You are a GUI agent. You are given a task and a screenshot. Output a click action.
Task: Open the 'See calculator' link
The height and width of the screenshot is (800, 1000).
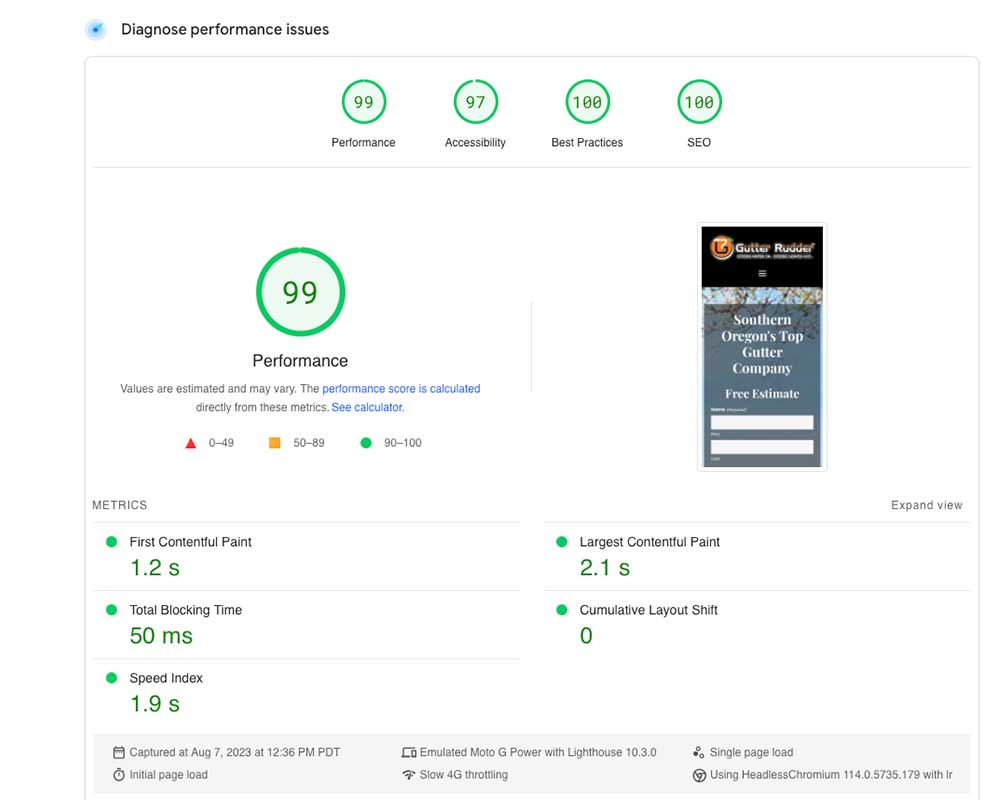(x=367, y=408)
